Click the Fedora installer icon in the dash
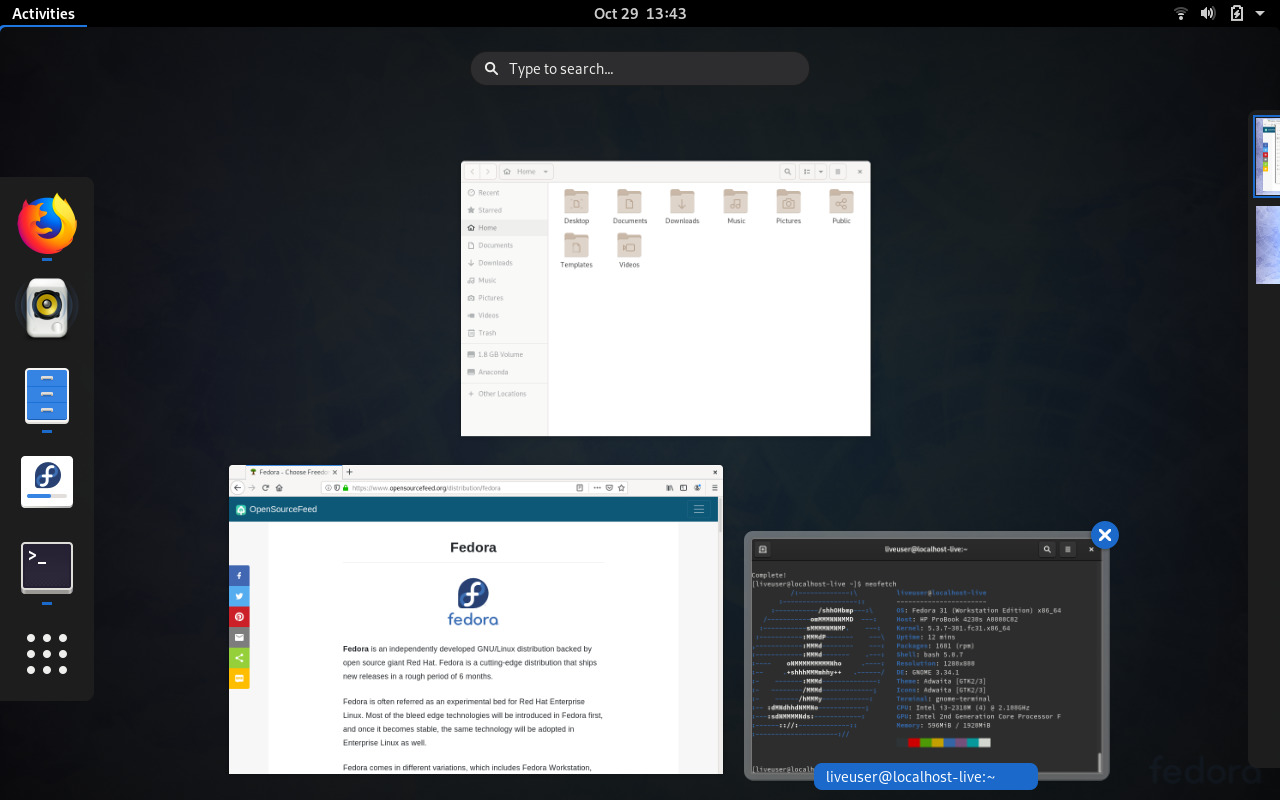Image resolution: width=1280 pixels, height=800 pixels. (x=47, y=481)
